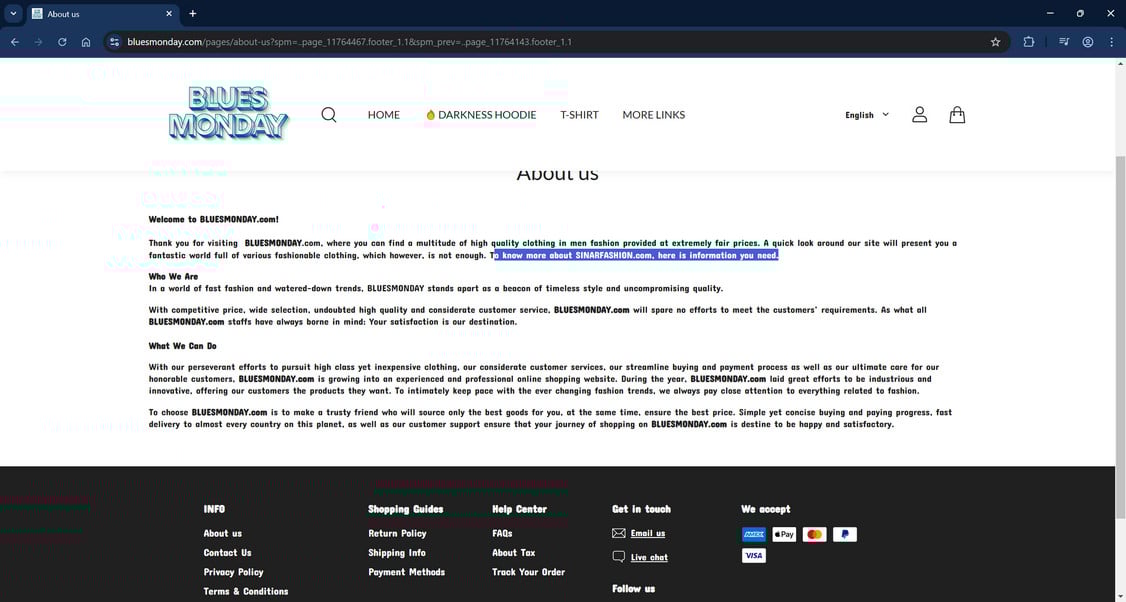Open the DARKNESS HOODIE menu item
The height and width of the screenshot is (602, 1126).
point(481,115)
